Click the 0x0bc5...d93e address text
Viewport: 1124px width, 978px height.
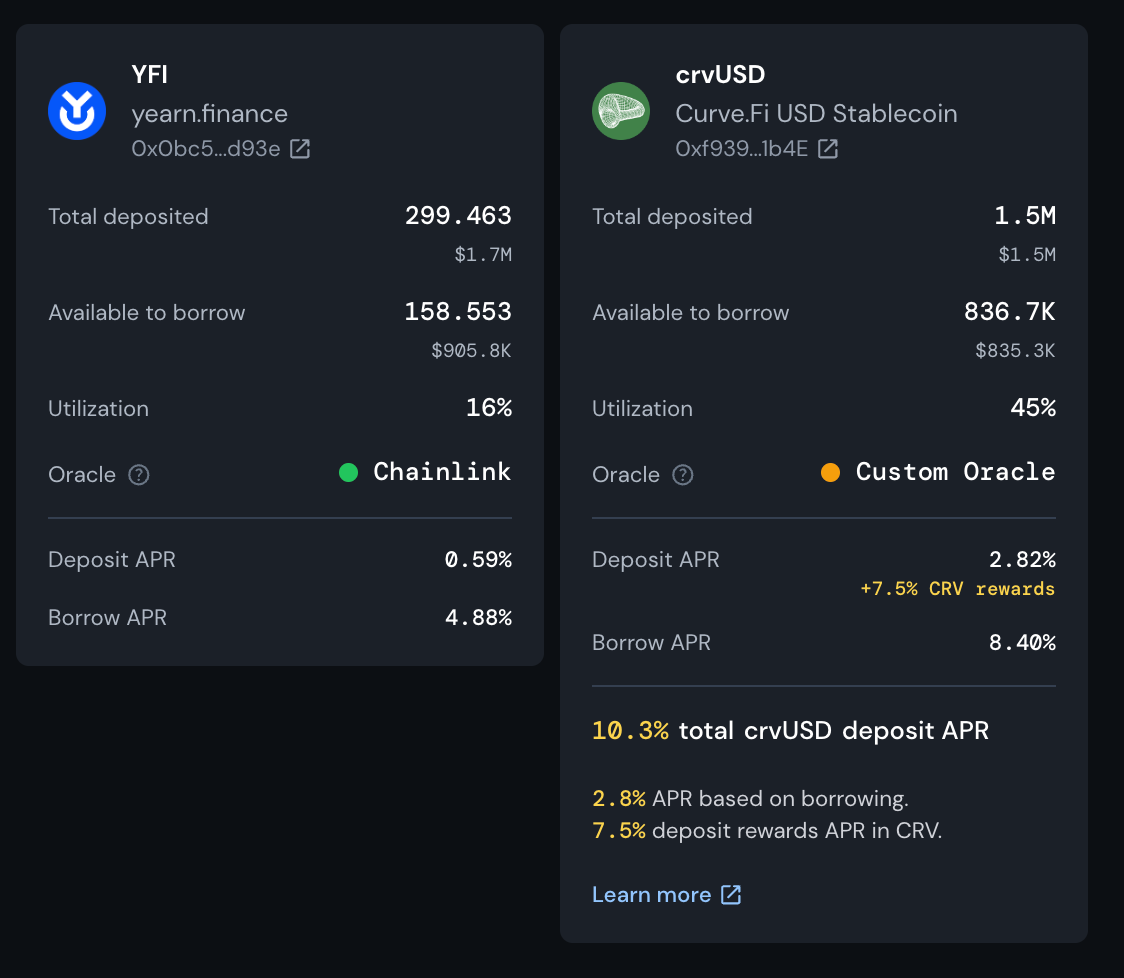coord(206,149)
